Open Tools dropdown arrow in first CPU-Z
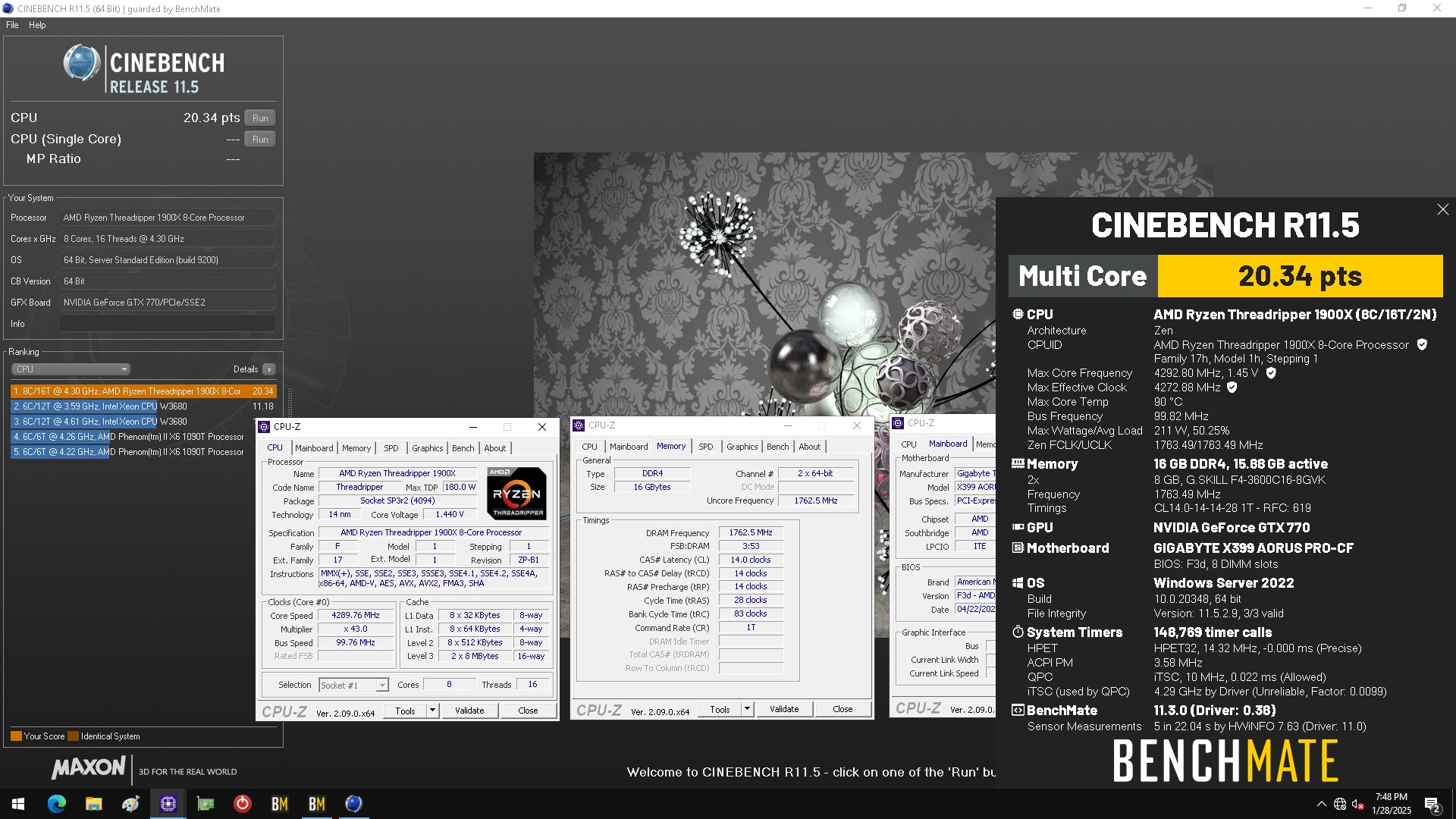Screen dimensions: 1456x819 432,711
